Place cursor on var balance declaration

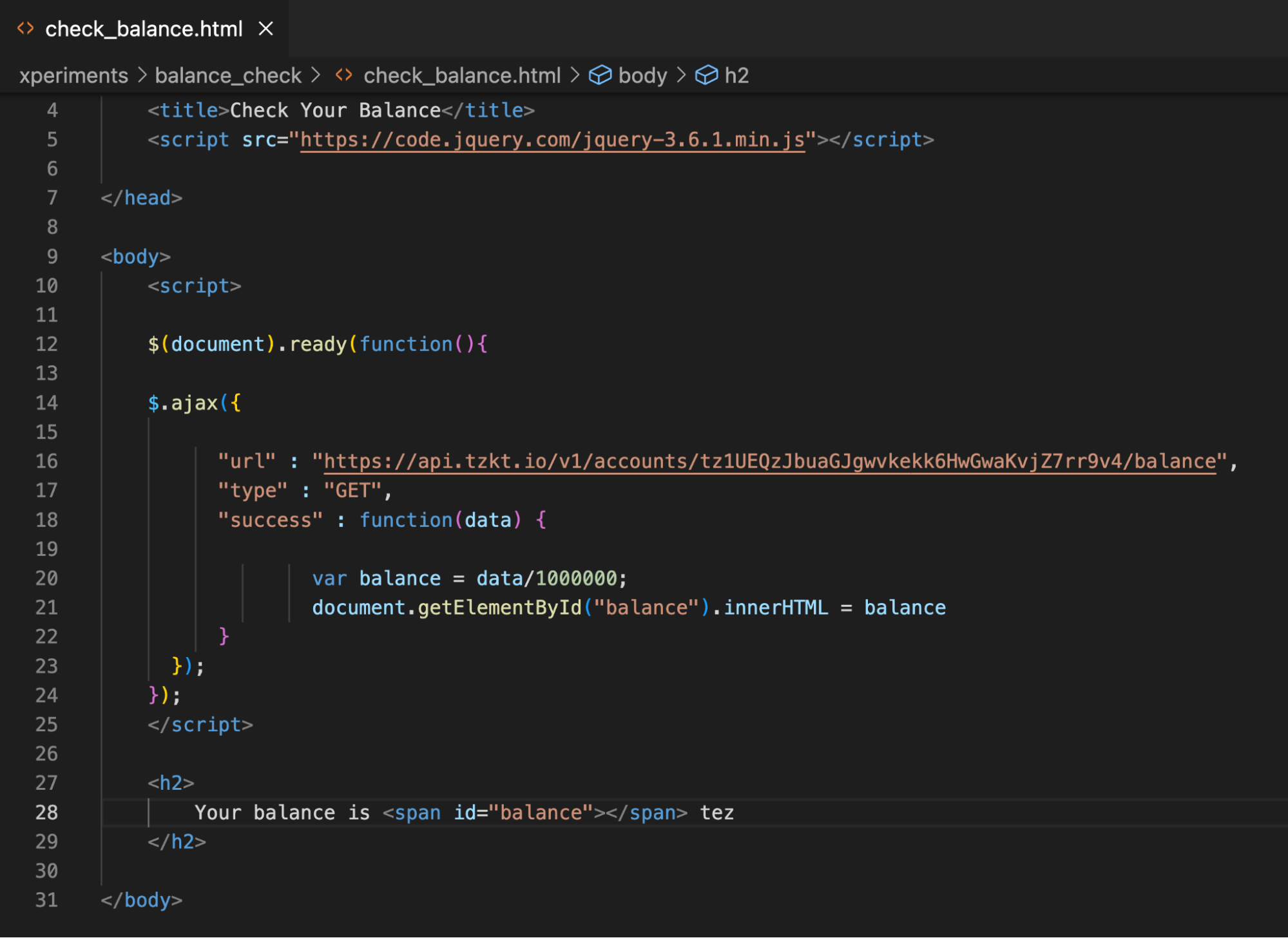pyautogui.click(x=399, y=579)
